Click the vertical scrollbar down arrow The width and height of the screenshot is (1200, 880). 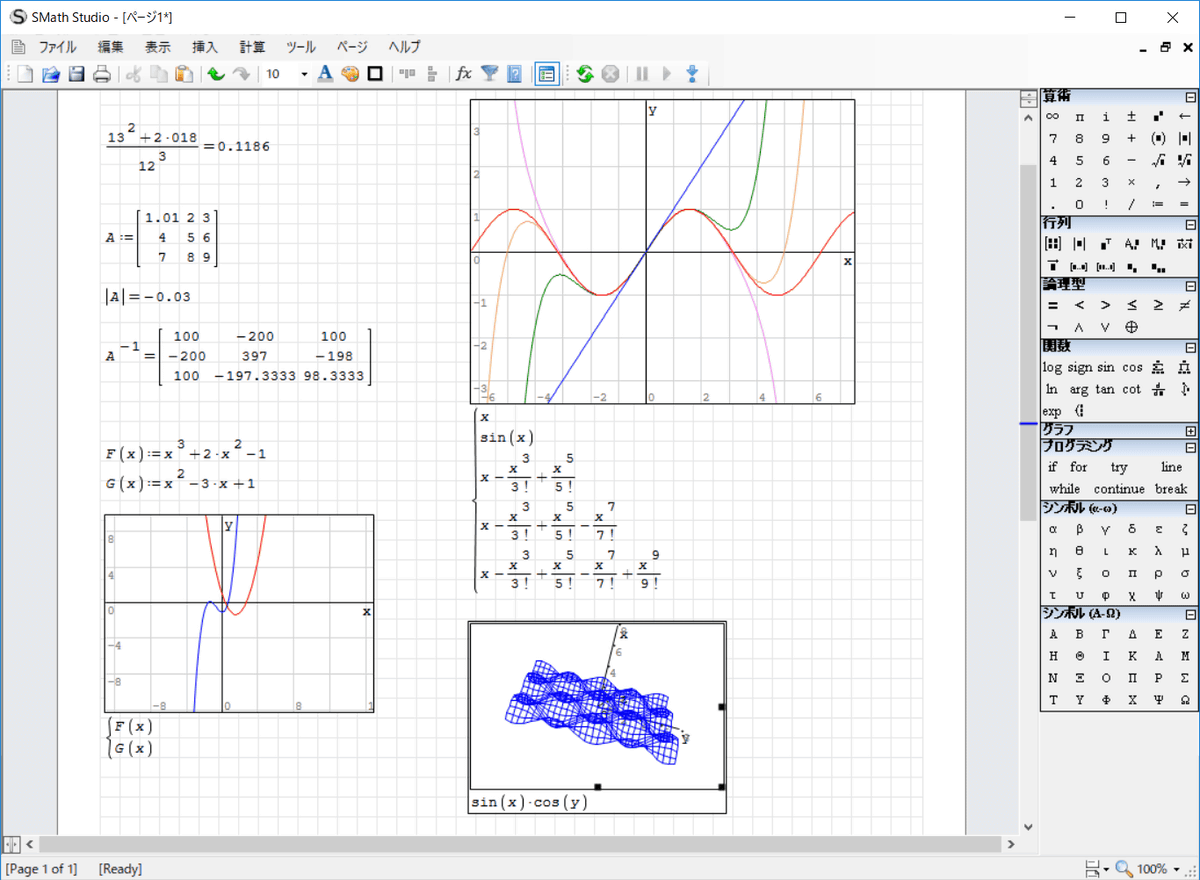tap(1029, 828)
